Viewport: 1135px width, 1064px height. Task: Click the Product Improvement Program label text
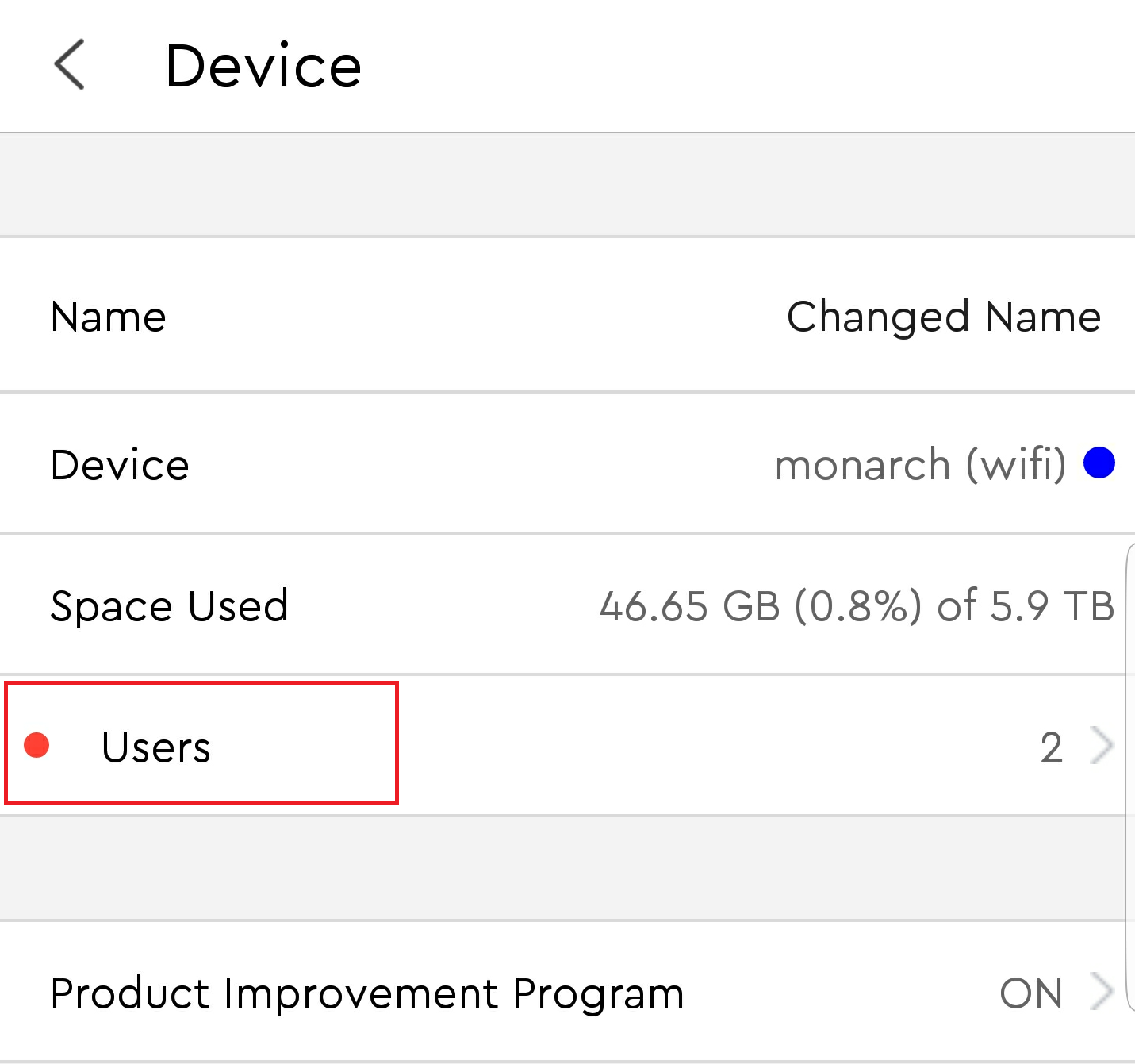pyautogui.click(x=367, y=994)
